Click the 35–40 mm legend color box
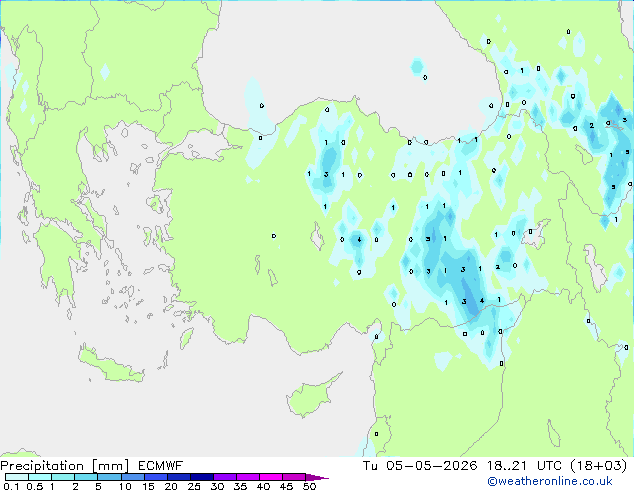This screenshot has width=634, height=490. (247, 477)
